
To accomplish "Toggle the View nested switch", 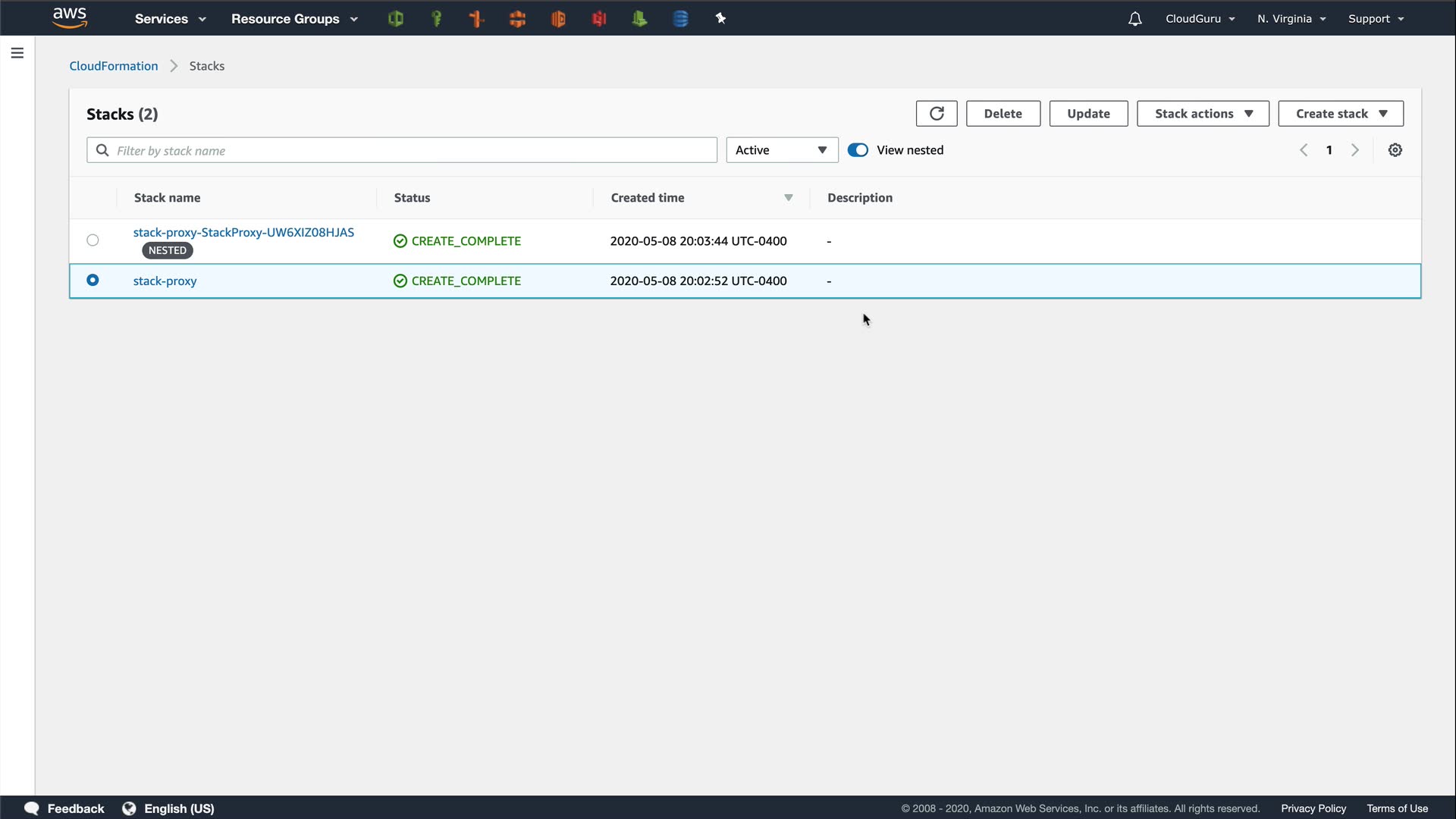I will (x=858, y=150).
